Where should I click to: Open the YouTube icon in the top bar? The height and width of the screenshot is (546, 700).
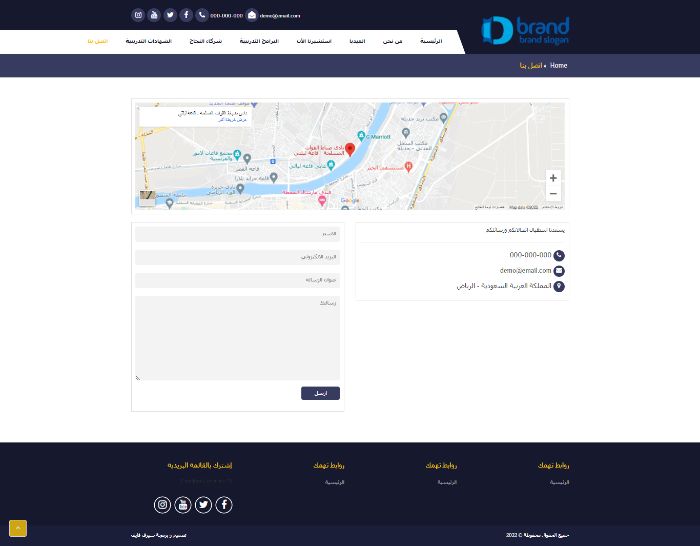click(x=154, y=15)
